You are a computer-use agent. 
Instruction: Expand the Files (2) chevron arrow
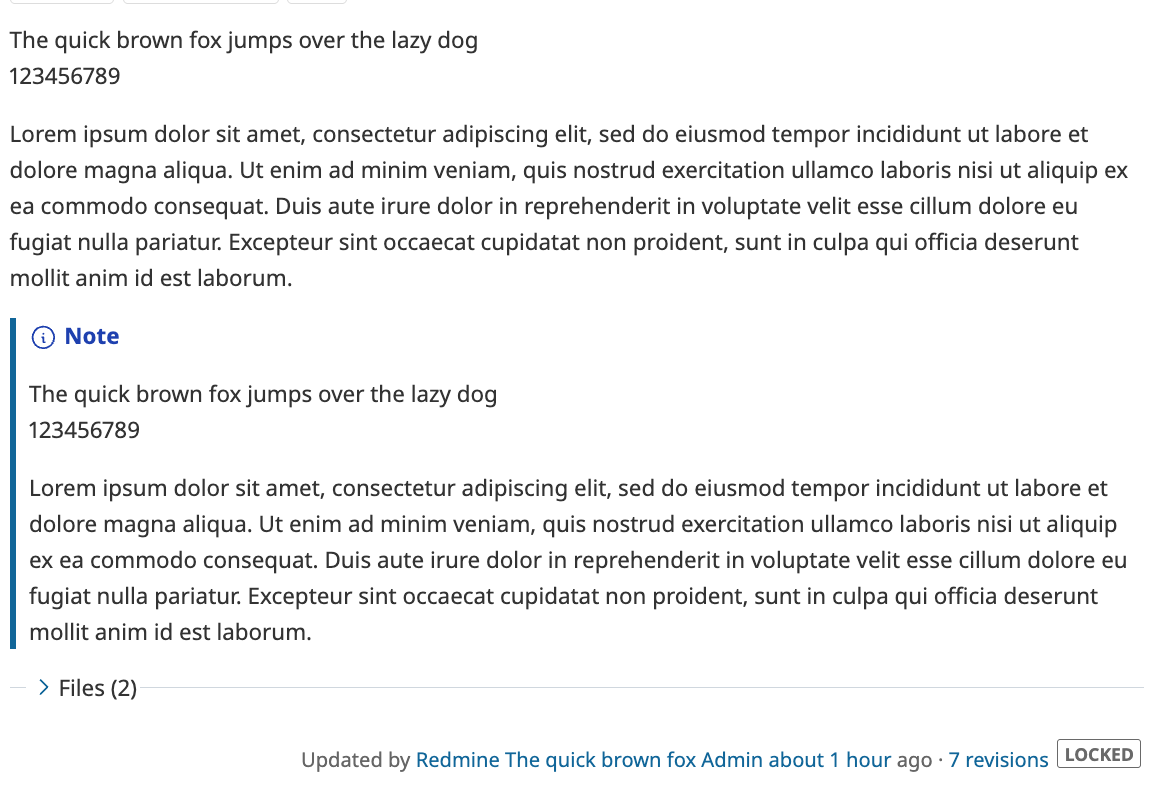pyautogui.click(x=43, y=688)
